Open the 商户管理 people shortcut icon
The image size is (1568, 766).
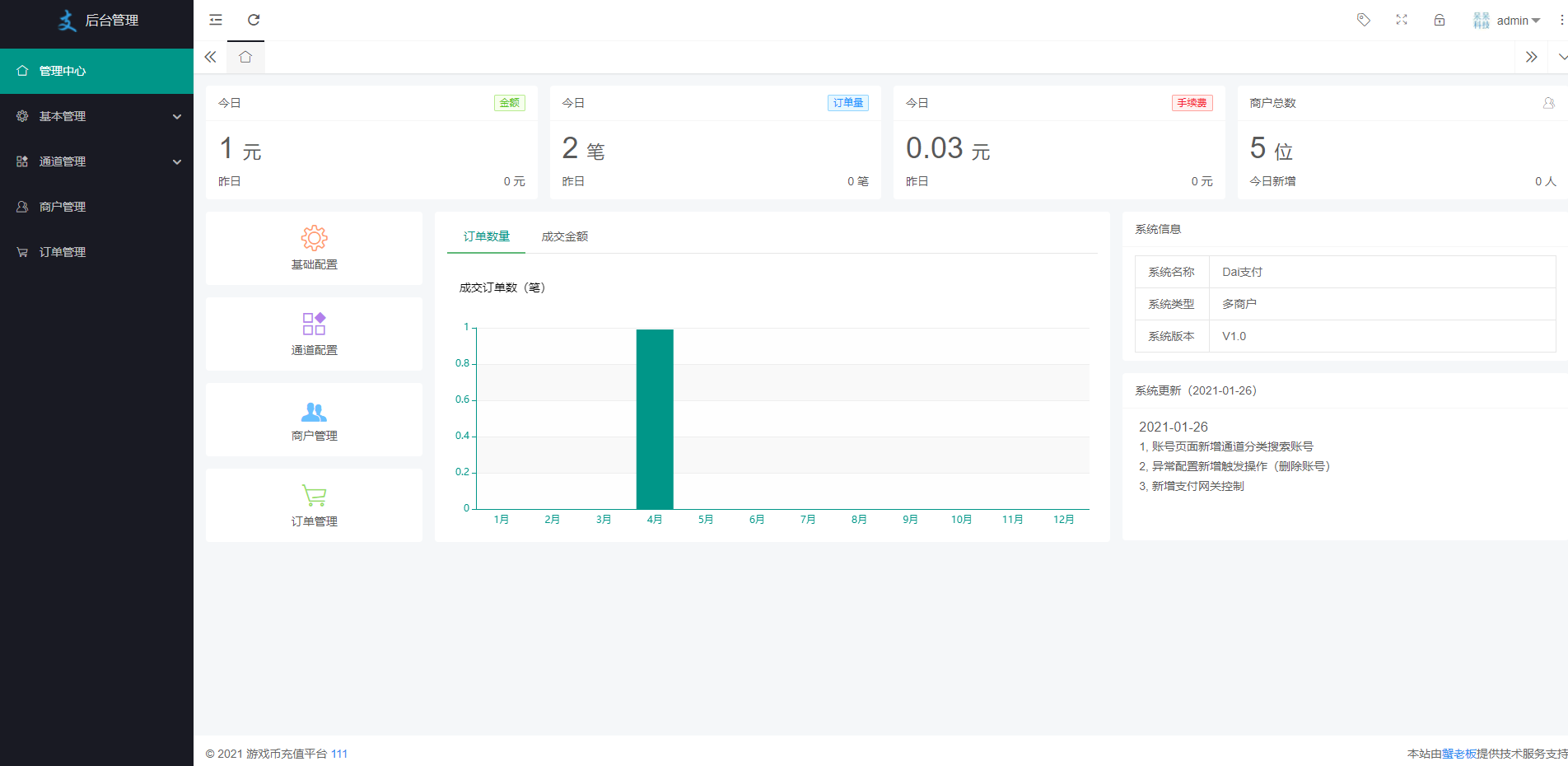click(314, 411)
